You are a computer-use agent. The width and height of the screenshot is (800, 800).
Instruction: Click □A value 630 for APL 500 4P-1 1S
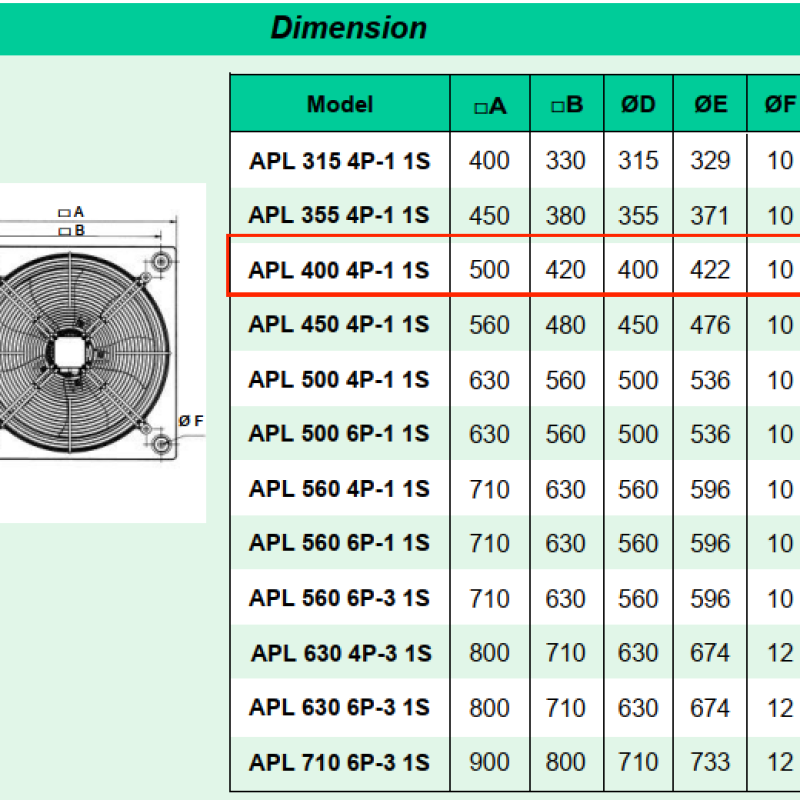[x=489, y=380]
